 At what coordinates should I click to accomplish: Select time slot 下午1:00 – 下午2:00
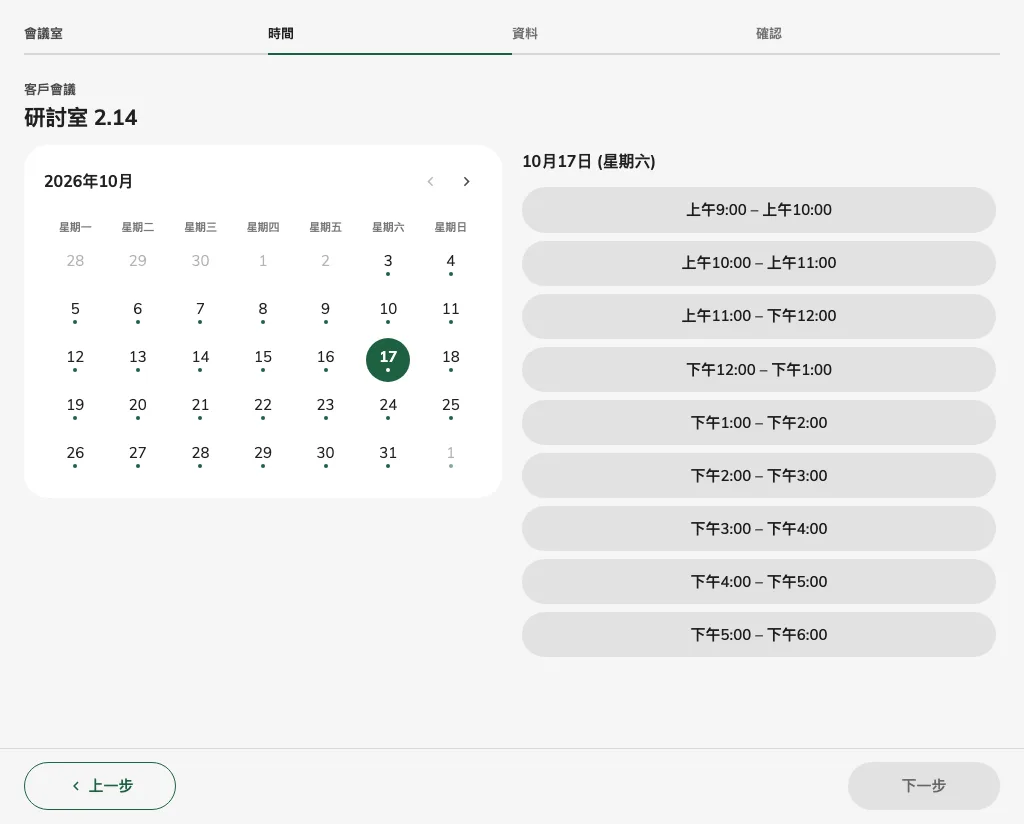(x=759, y=422)
